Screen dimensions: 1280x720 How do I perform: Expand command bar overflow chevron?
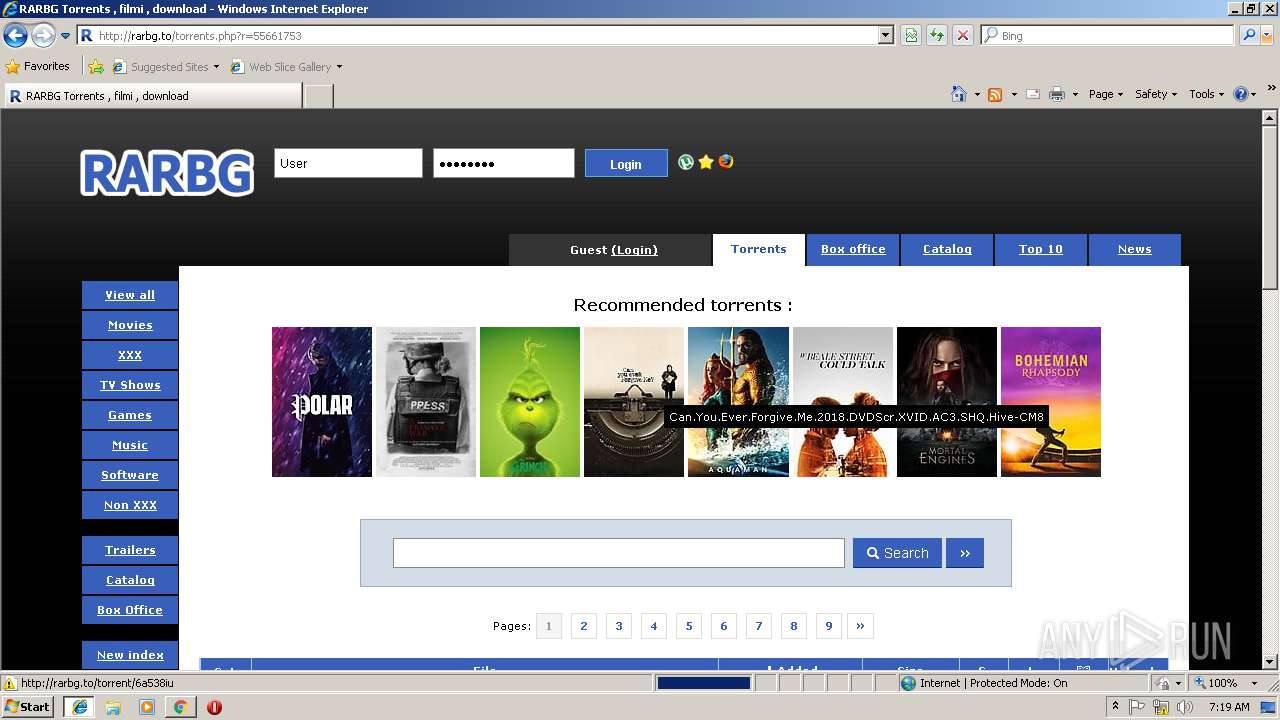coord(1272,88)
